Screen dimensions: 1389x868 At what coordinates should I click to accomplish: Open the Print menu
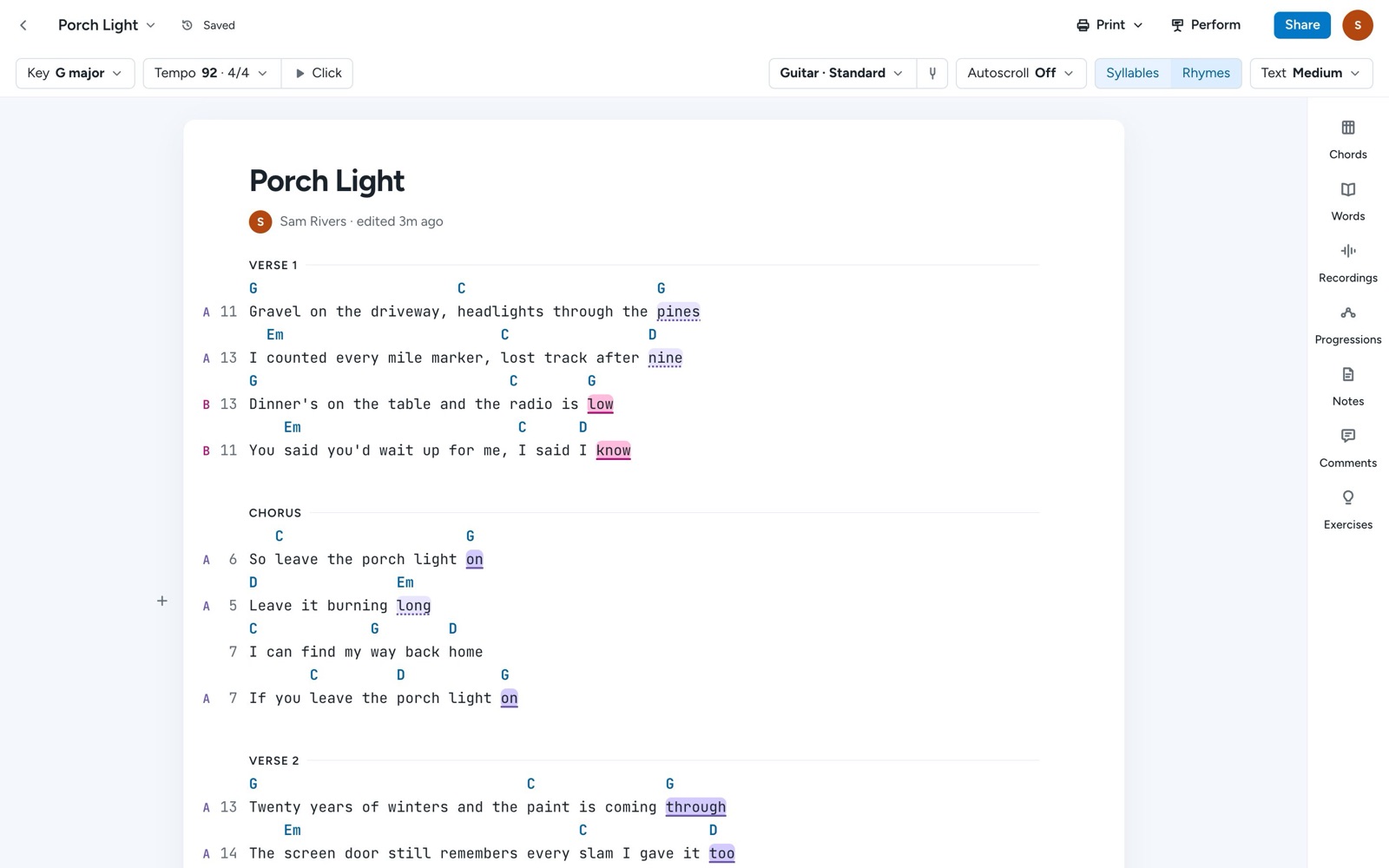(1109, 25)
